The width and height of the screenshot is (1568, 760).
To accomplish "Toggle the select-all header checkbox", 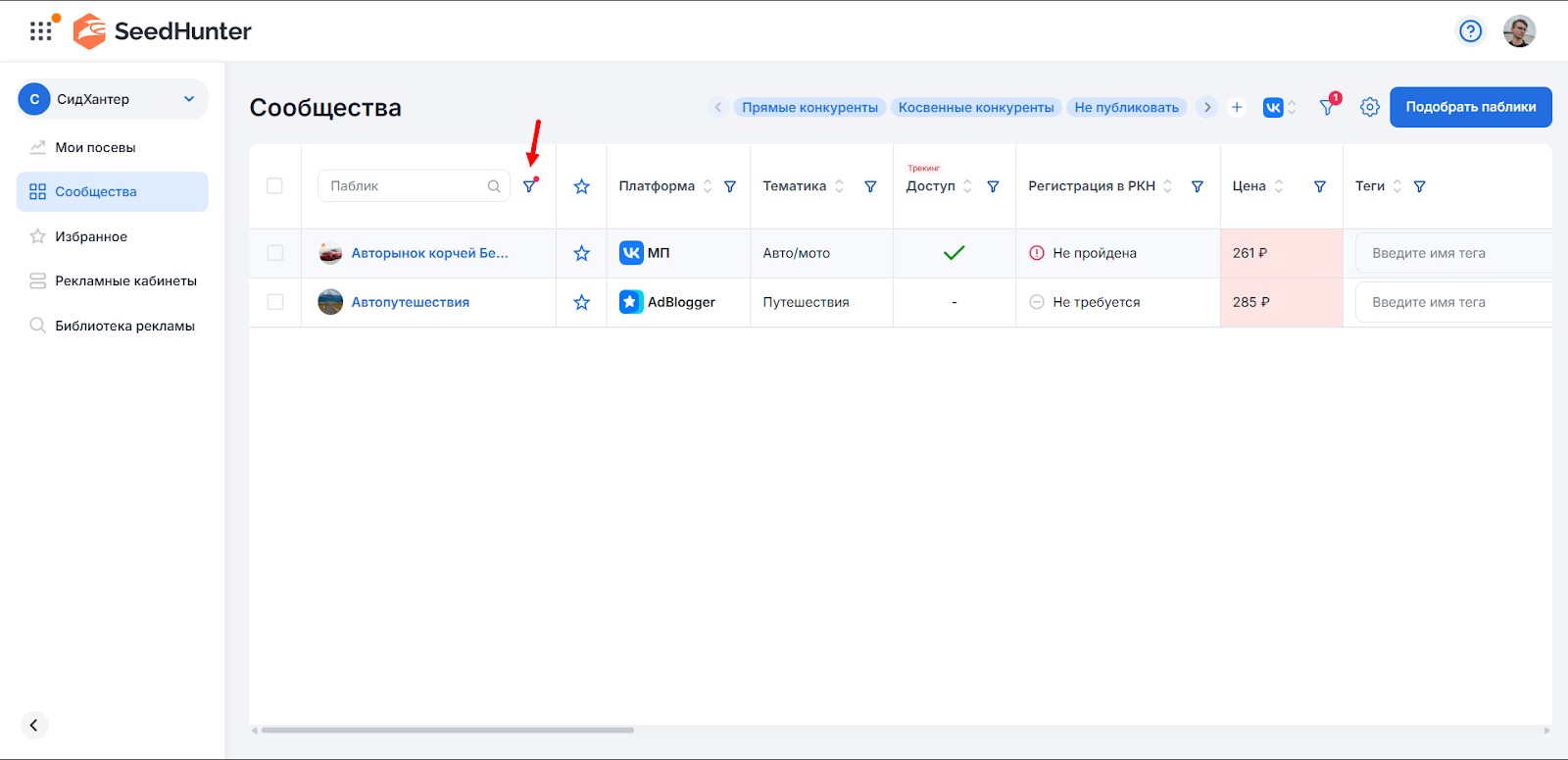I will point(274,186).
